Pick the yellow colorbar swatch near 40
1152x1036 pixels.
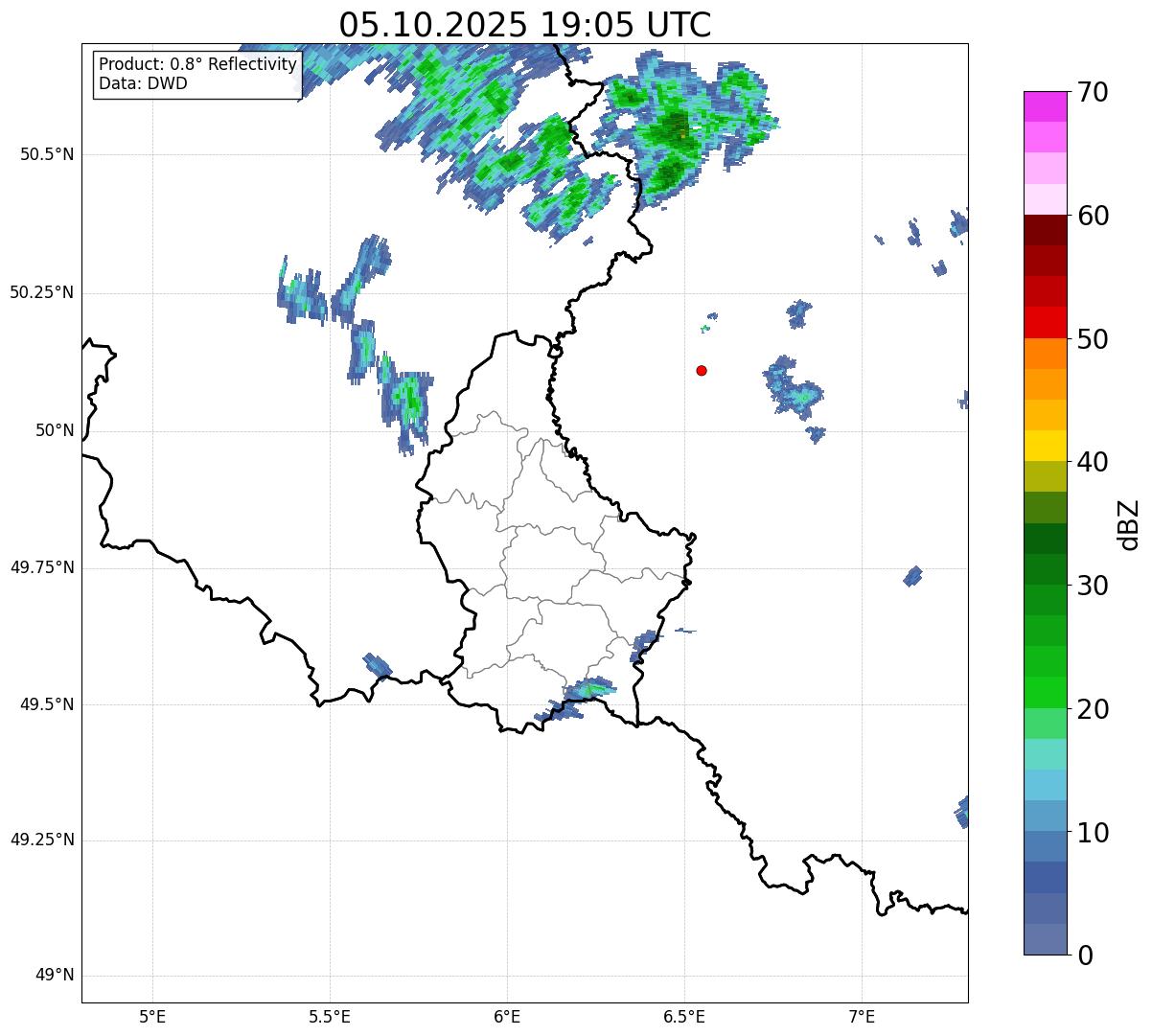coord(1046,447)
